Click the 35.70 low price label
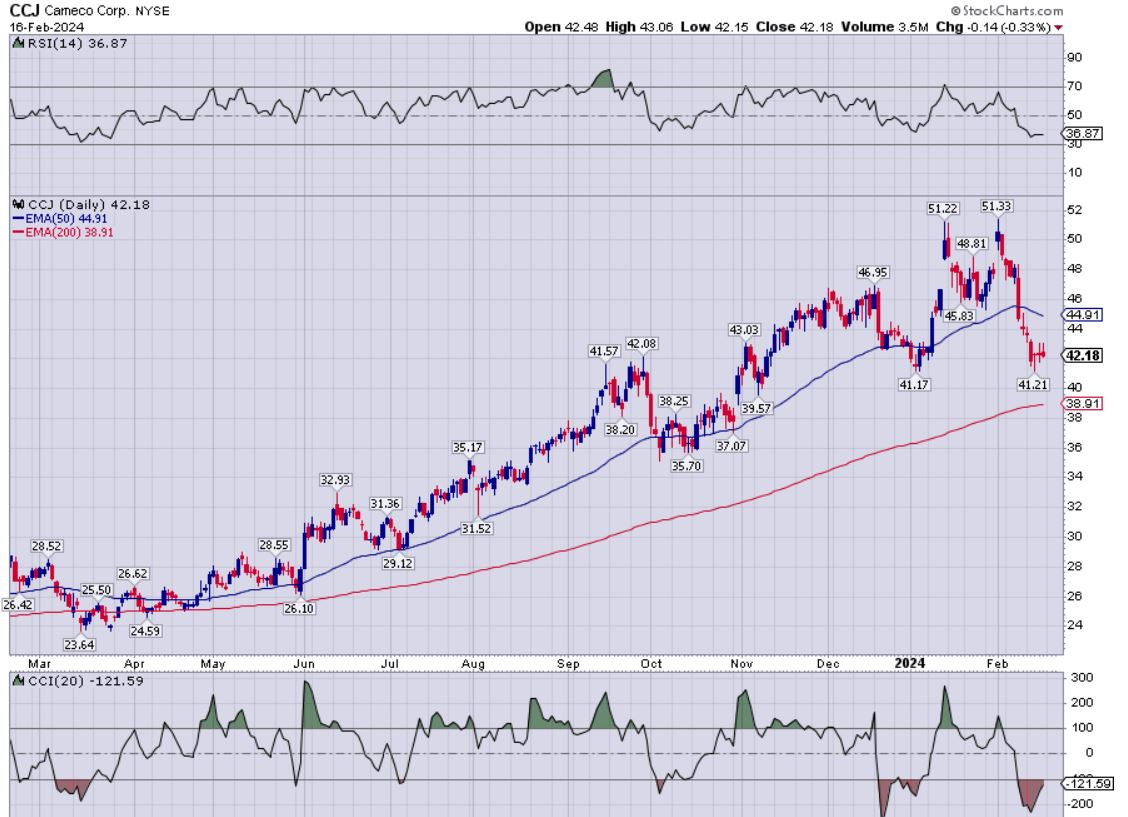The height and width of the screenshot is (817, 1128). click(x=686, y=466)
